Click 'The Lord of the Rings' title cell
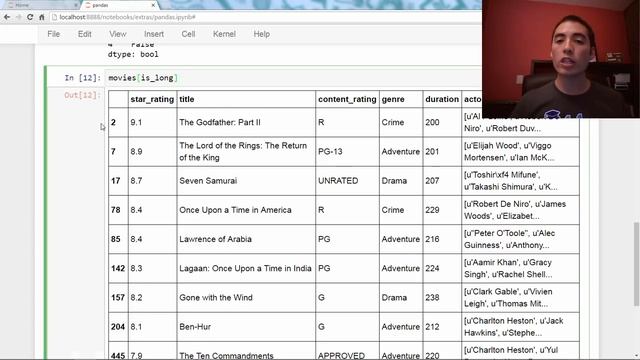Screen dimensions: 640x360 (x=246, y=151)
